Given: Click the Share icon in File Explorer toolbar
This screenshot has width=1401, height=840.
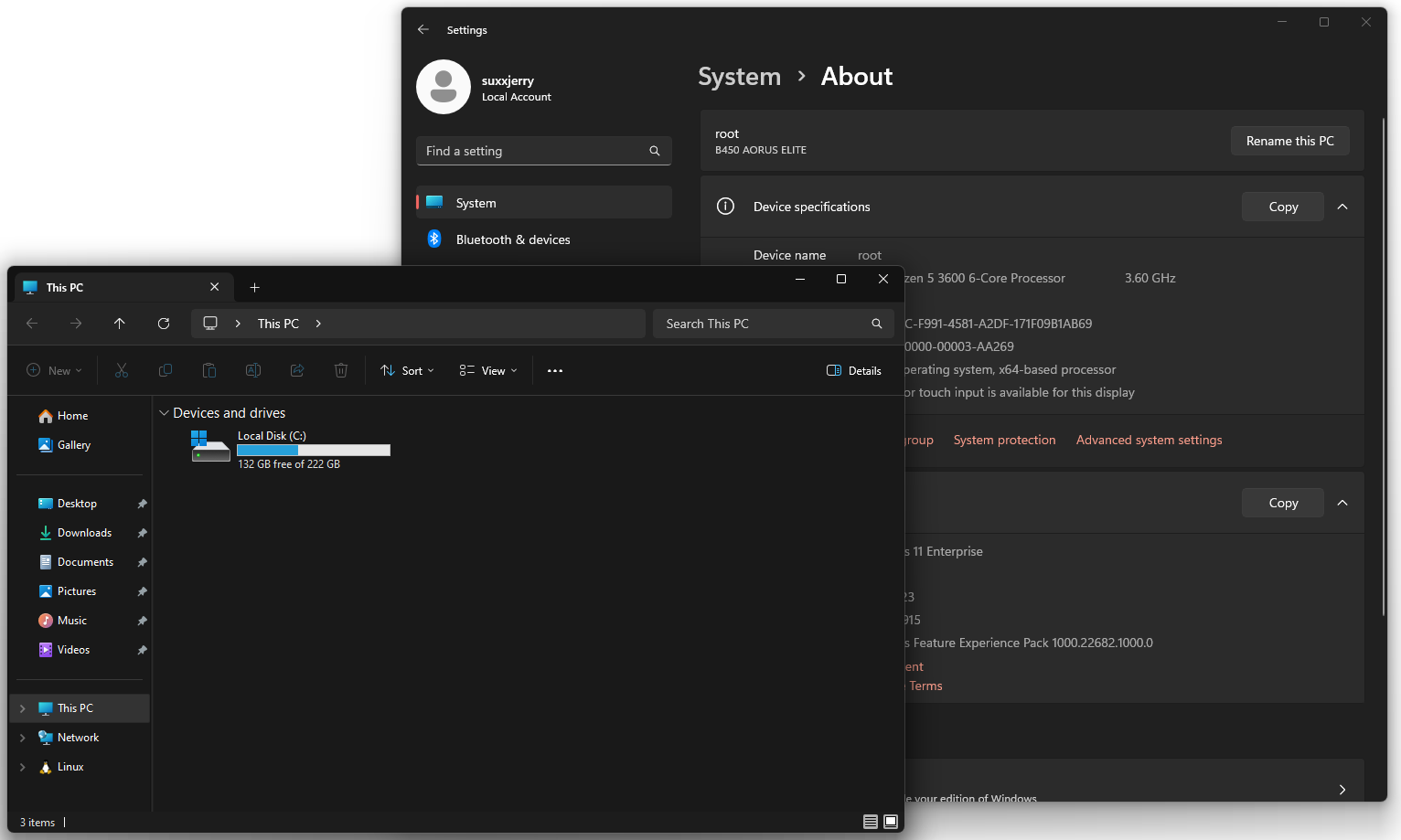Looking at the screenshot, I should 297,370.
